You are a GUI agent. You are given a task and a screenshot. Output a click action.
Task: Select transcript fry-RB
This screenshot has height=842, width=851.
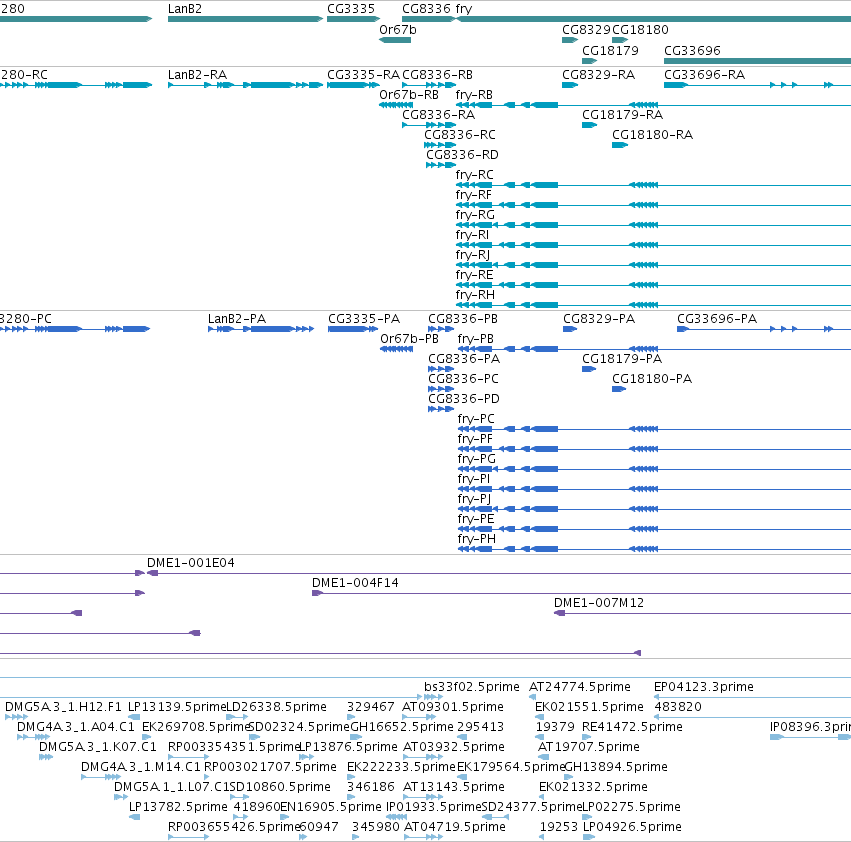pos(653,105)
